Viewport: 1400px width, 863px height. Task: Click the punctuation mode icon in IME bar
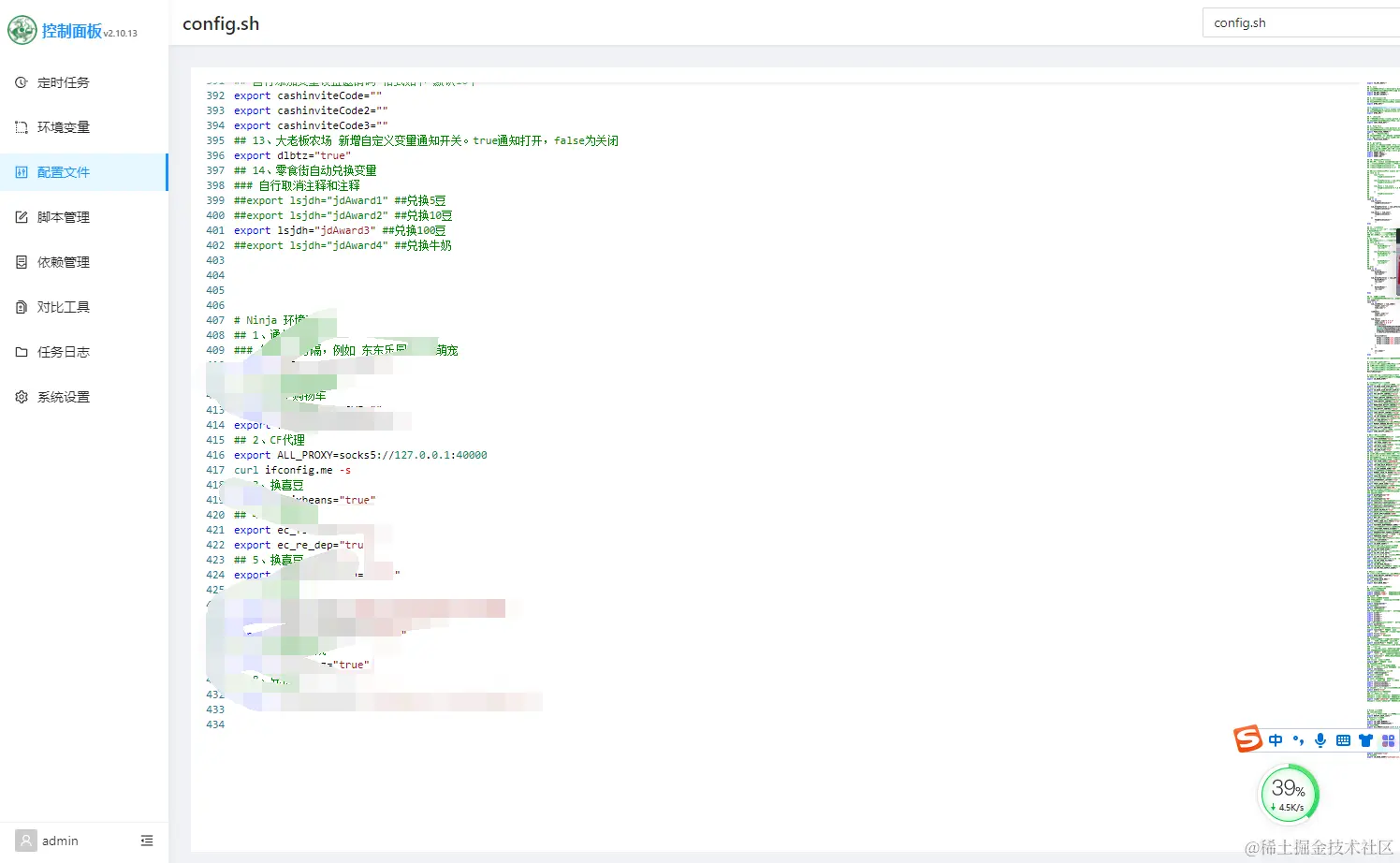[x=1298, y=740]
